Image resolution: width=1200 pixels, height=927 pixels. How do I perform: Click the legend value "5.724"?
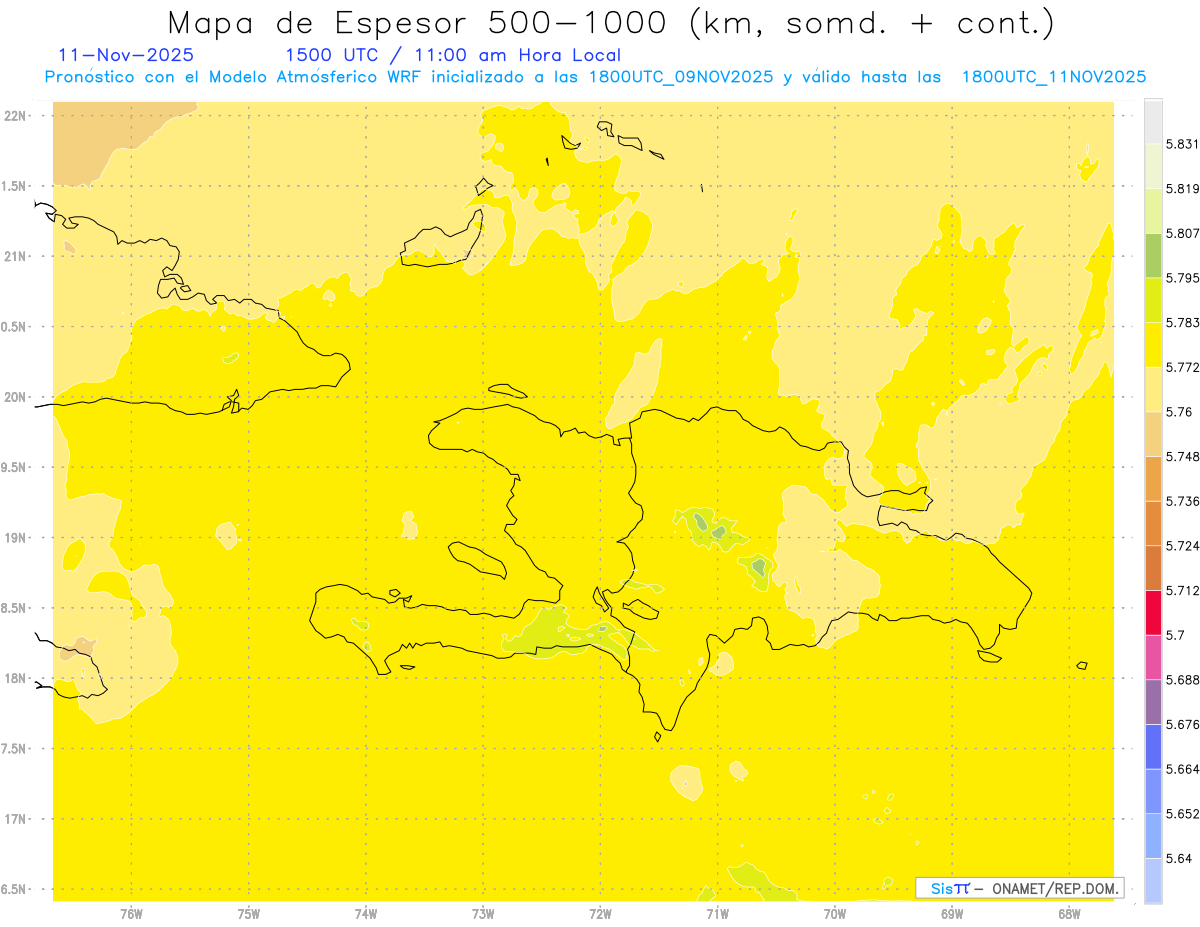tap(1182, 545)
